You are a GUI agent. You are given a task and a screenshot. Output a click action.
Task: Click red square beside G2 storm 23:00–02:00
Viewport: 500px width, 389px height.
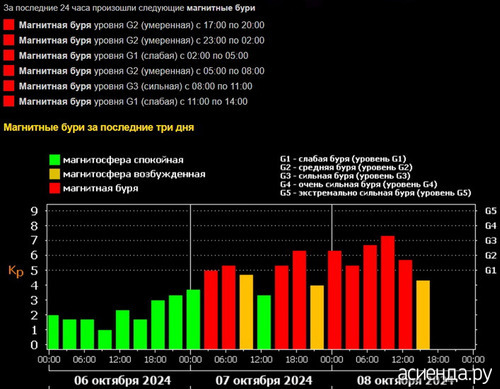pyautogui.click(x=9, y=40)
